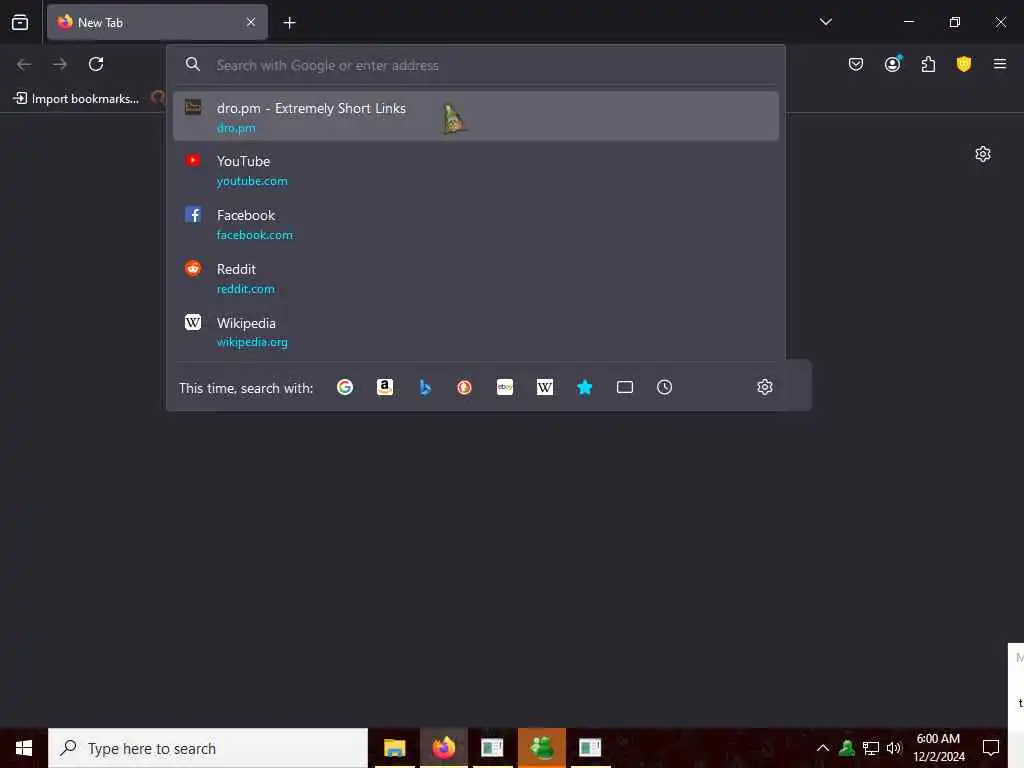Search this time with Wikipedia icon
The height and width of the screenshot is (768, 1024).
pyautogui.click(x=545, y=387)
